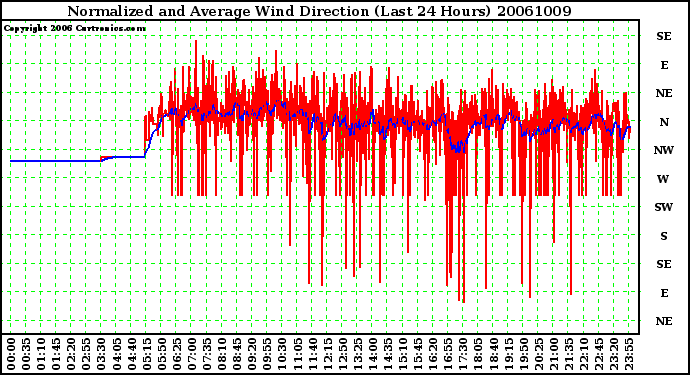Click the 00:35 time label
Viewport: 690px width, 375px height.
[x=26, y=354]
